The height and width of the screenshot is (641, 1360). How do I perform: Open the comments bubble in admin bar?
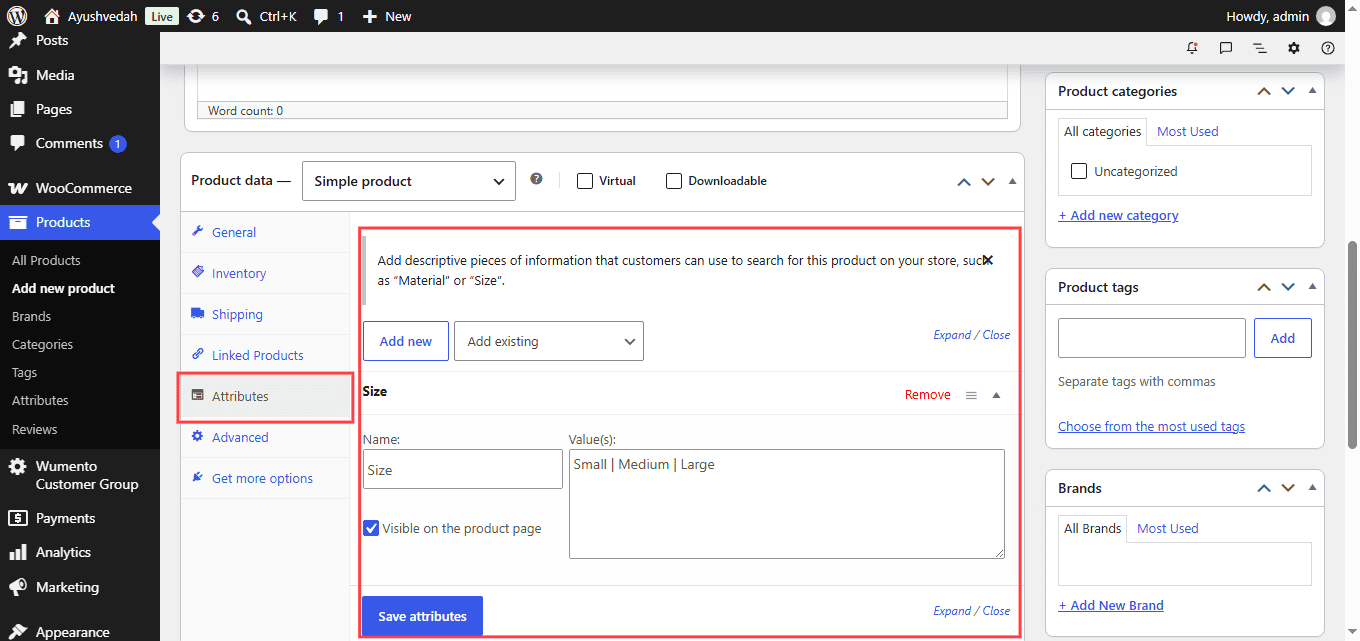(329, 16)
